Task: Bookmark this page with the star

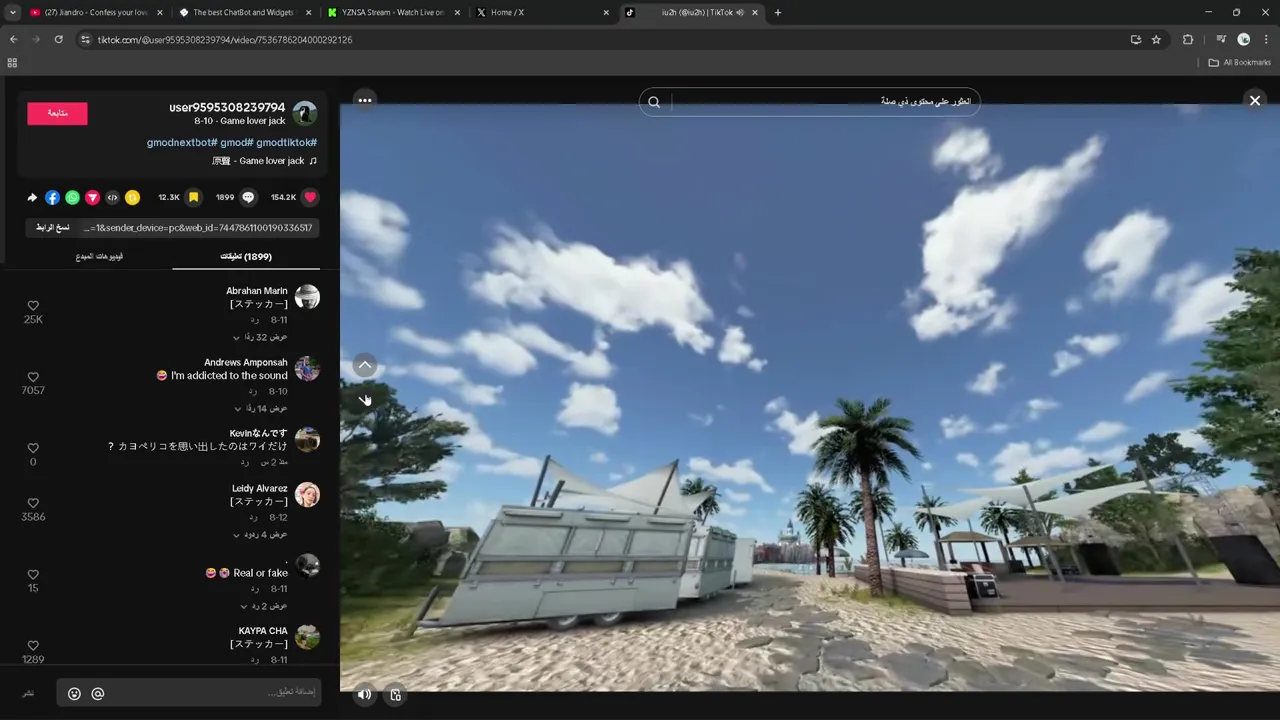Action: (1157, 39)
